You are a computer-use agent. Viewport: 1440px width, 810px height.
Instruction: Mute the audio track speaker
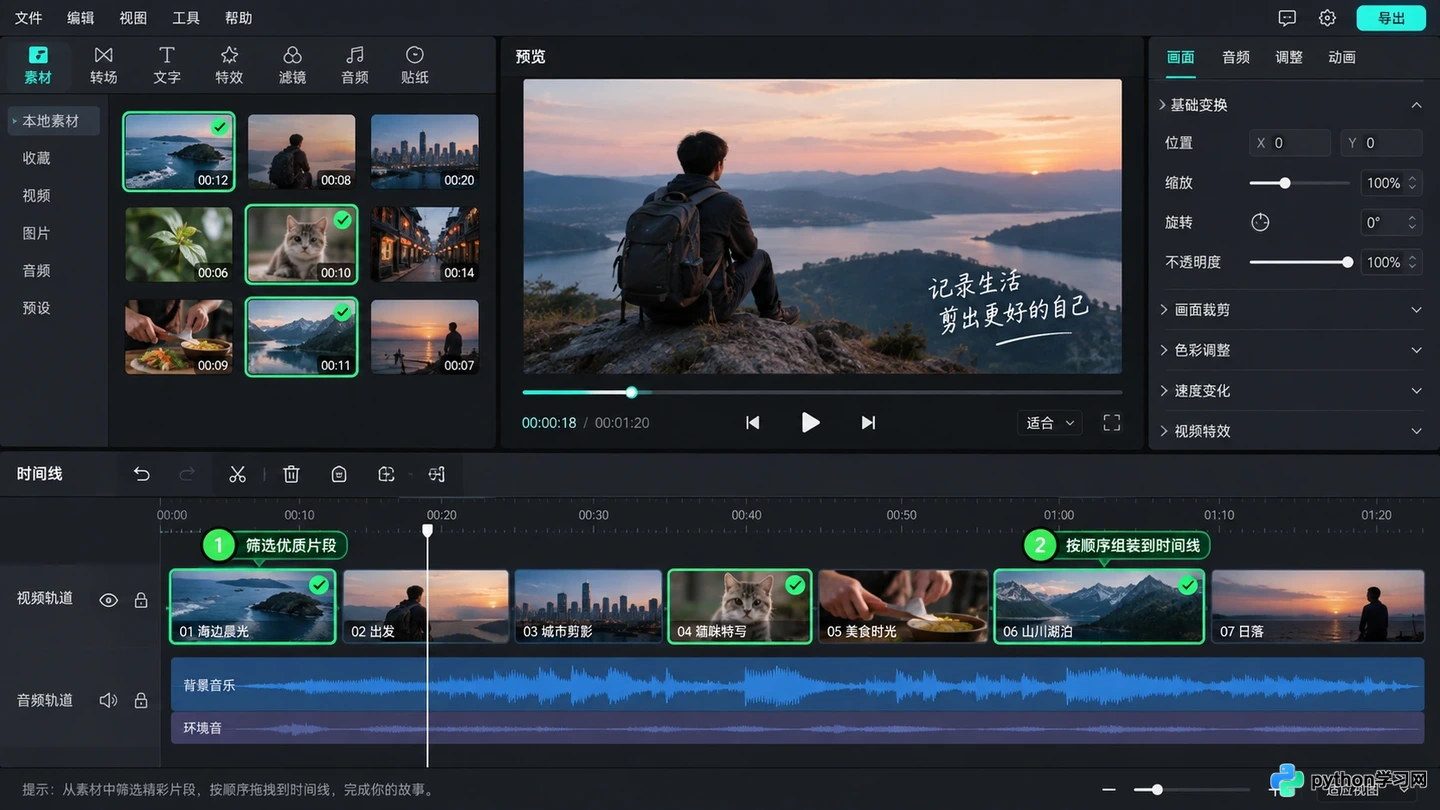(108, 700)
